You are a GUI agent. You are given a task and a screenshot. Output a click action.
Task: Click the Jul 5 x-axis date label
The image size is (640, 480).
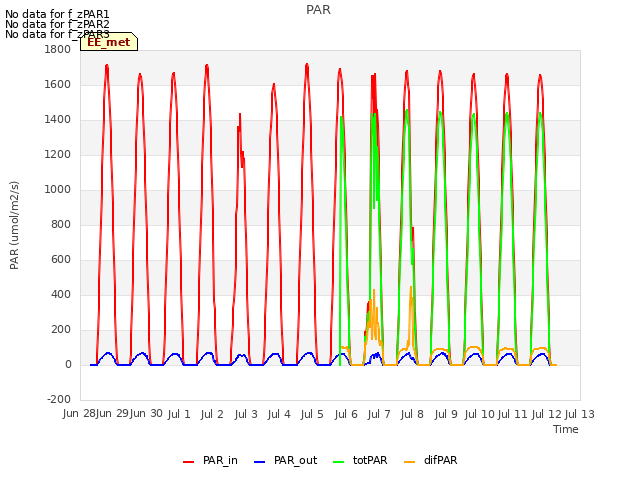point(312,414)
